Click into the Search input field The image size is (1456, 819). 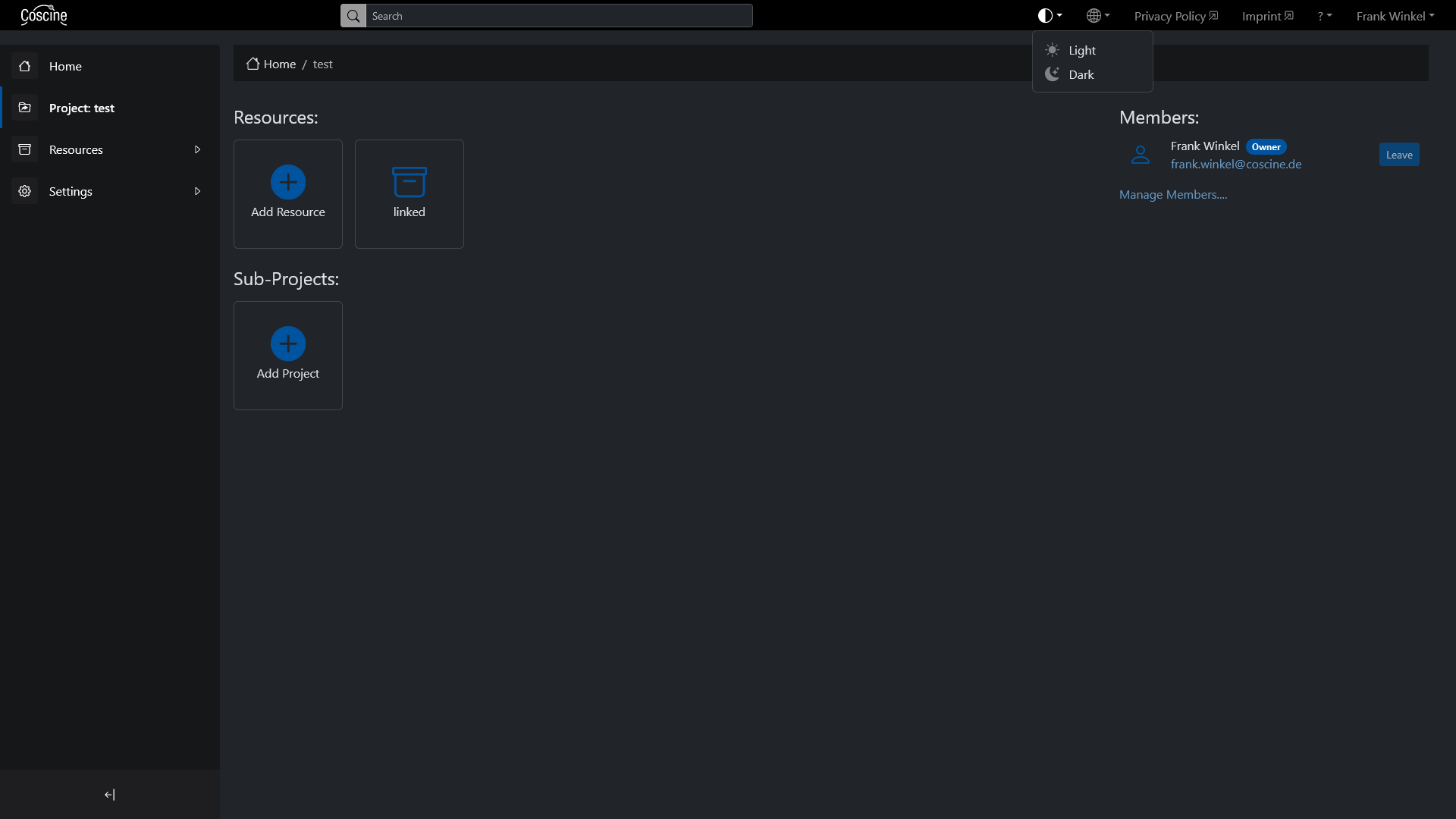pyautogui.click(x=559, y=16)
